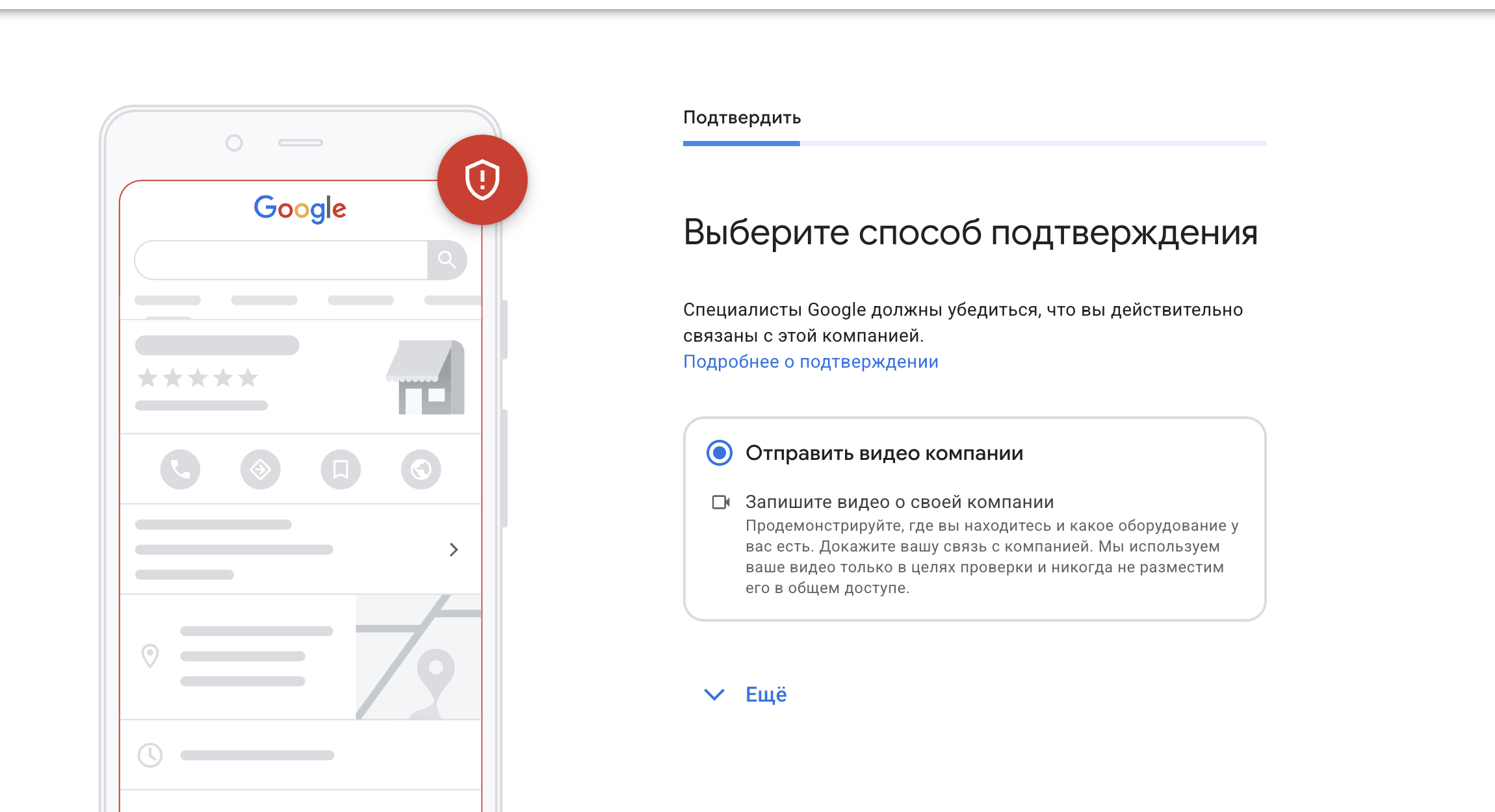This screenshot has height=812, width=1495.
Task: Click the magnifier search icon in phone mockup
Action: (x=447, y=260)
